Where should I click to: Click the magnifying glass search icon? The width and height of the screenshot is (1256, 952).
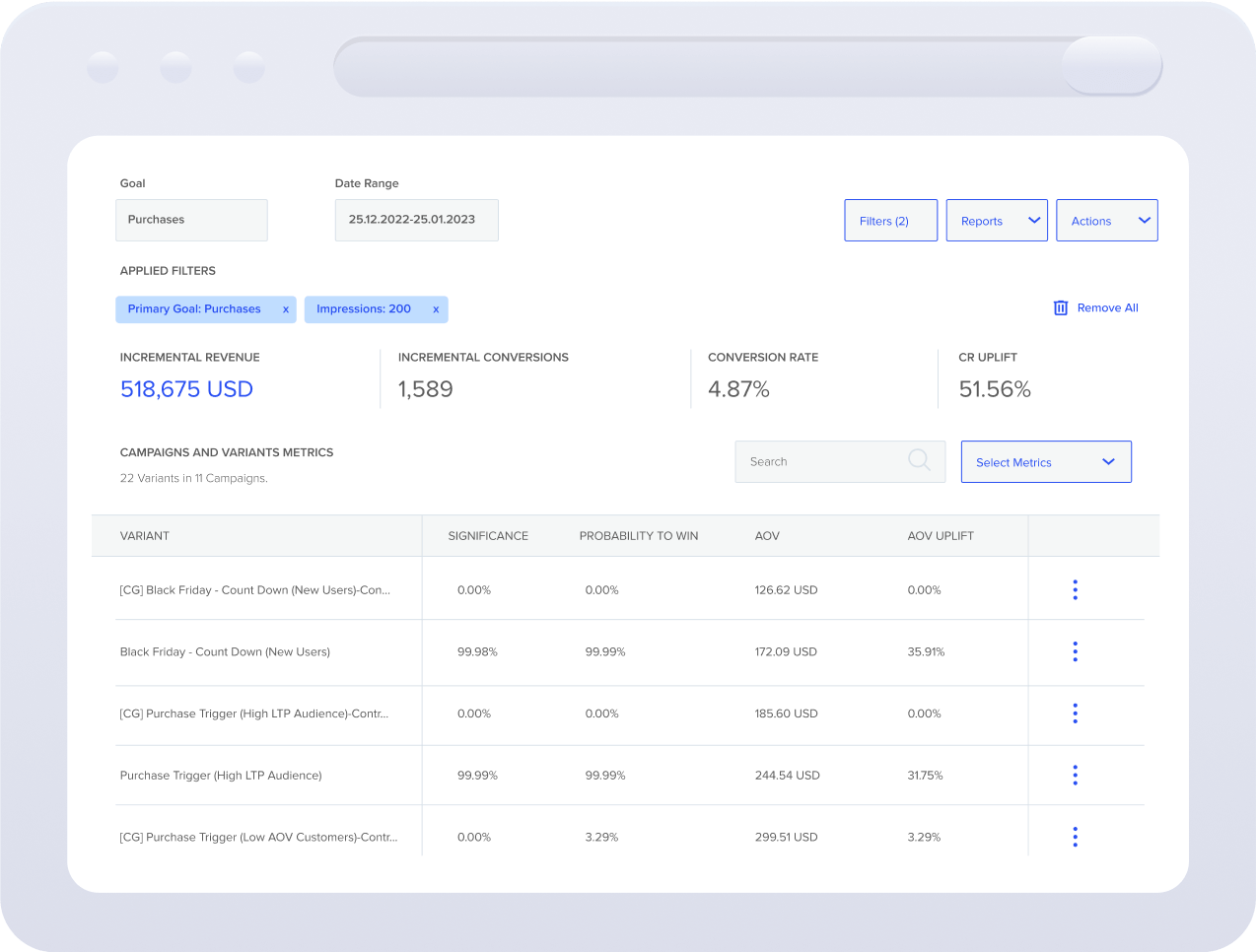919,460
